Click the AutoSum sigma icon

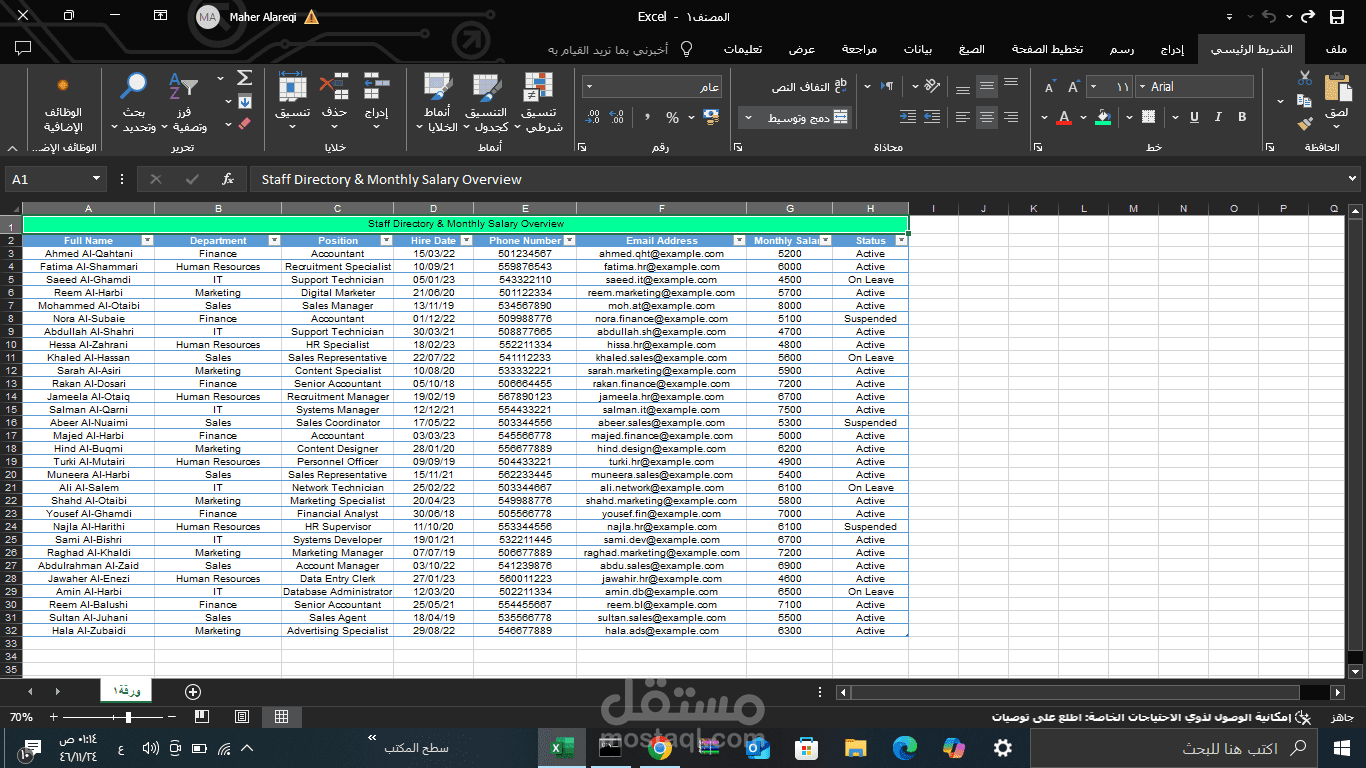244,78
